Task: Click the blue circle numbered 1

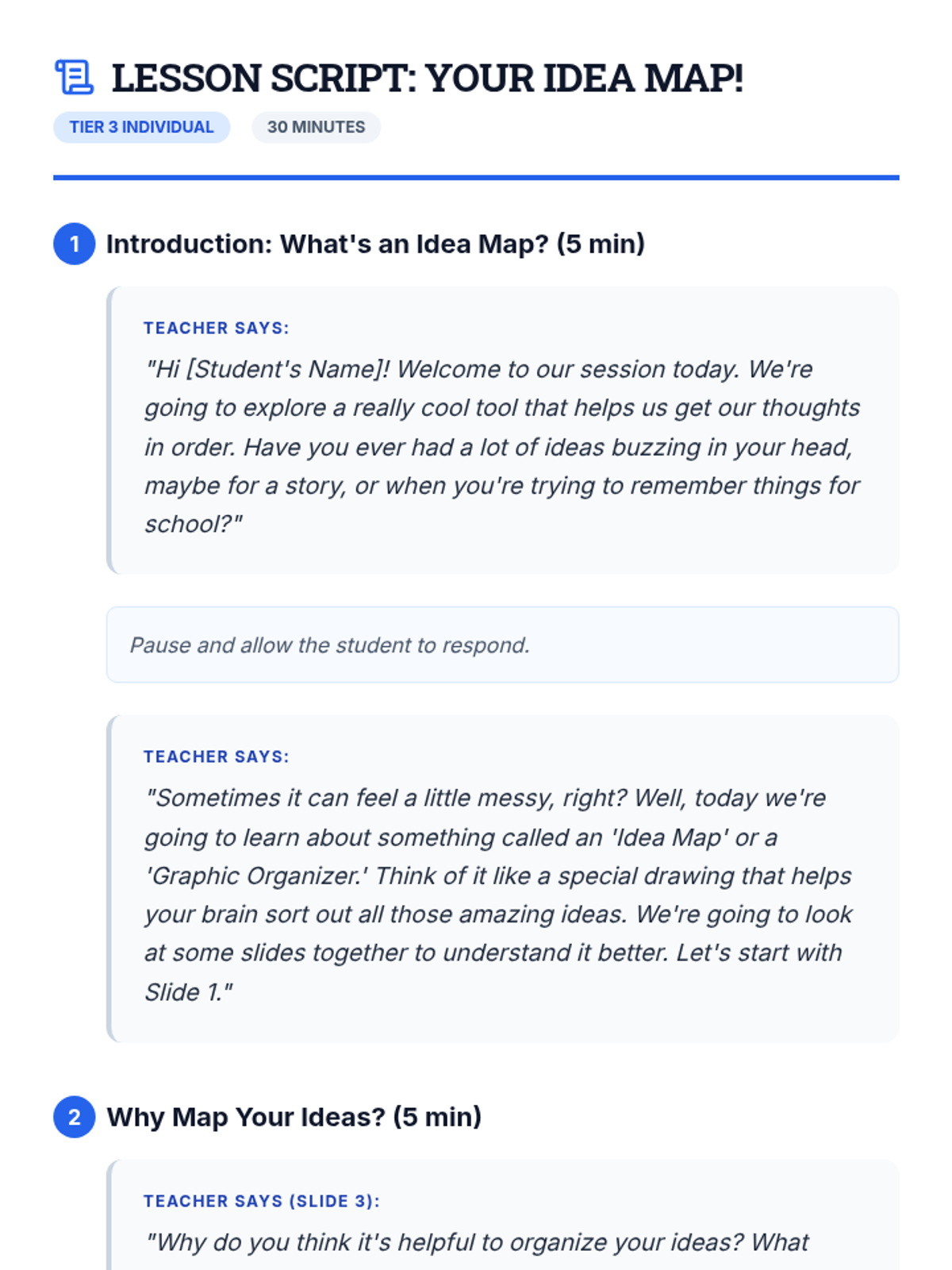Action: point(75,244)
